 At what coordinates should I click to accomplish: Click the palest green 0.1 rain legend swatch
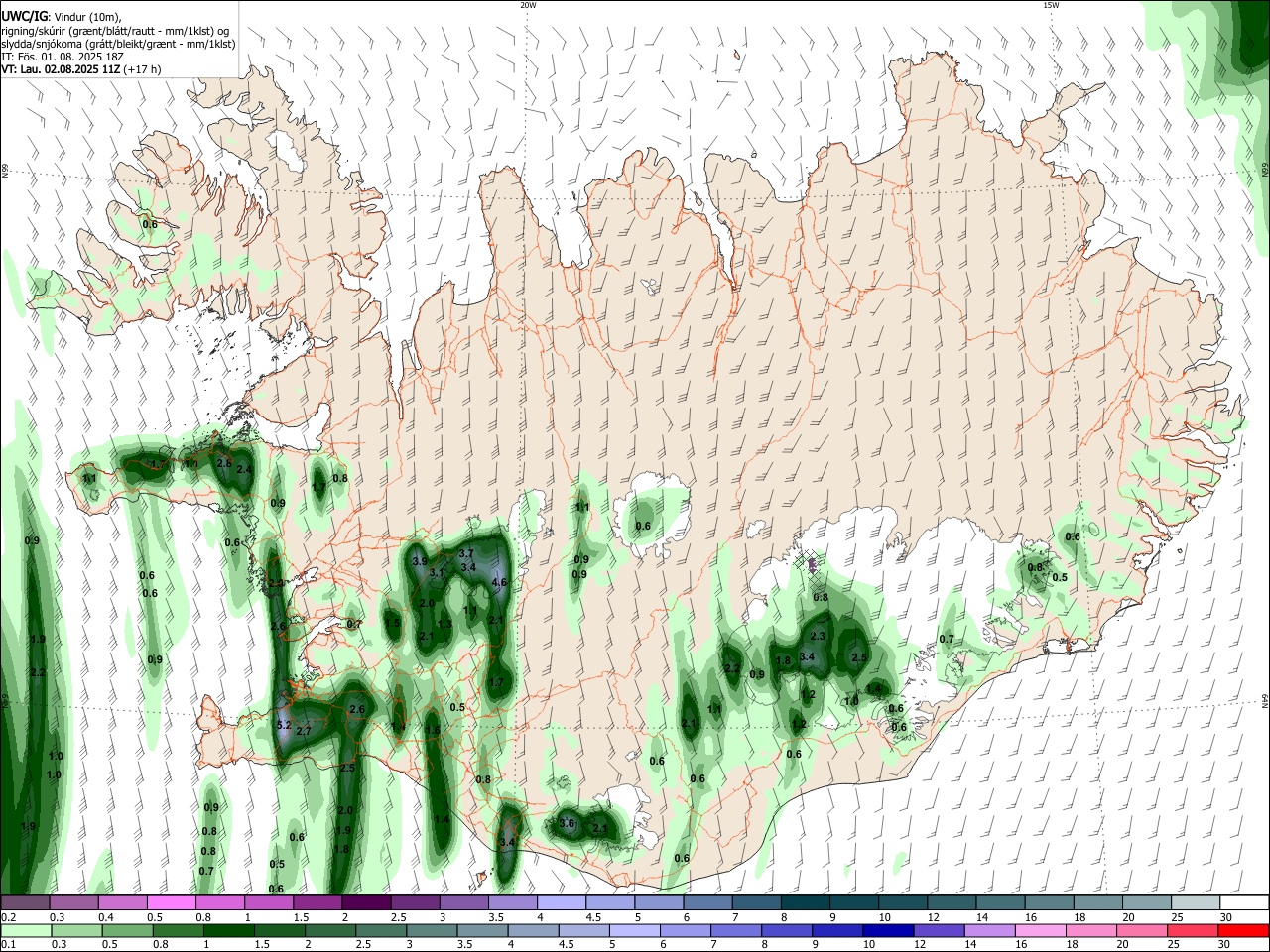pos(25,930)
